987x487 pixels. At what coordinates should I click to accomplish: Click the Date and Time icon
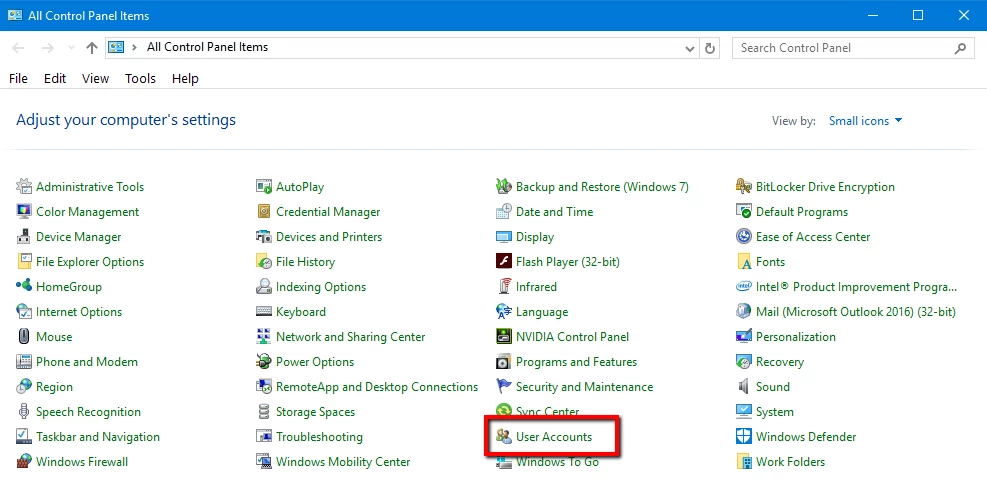[x=504, y=211]
